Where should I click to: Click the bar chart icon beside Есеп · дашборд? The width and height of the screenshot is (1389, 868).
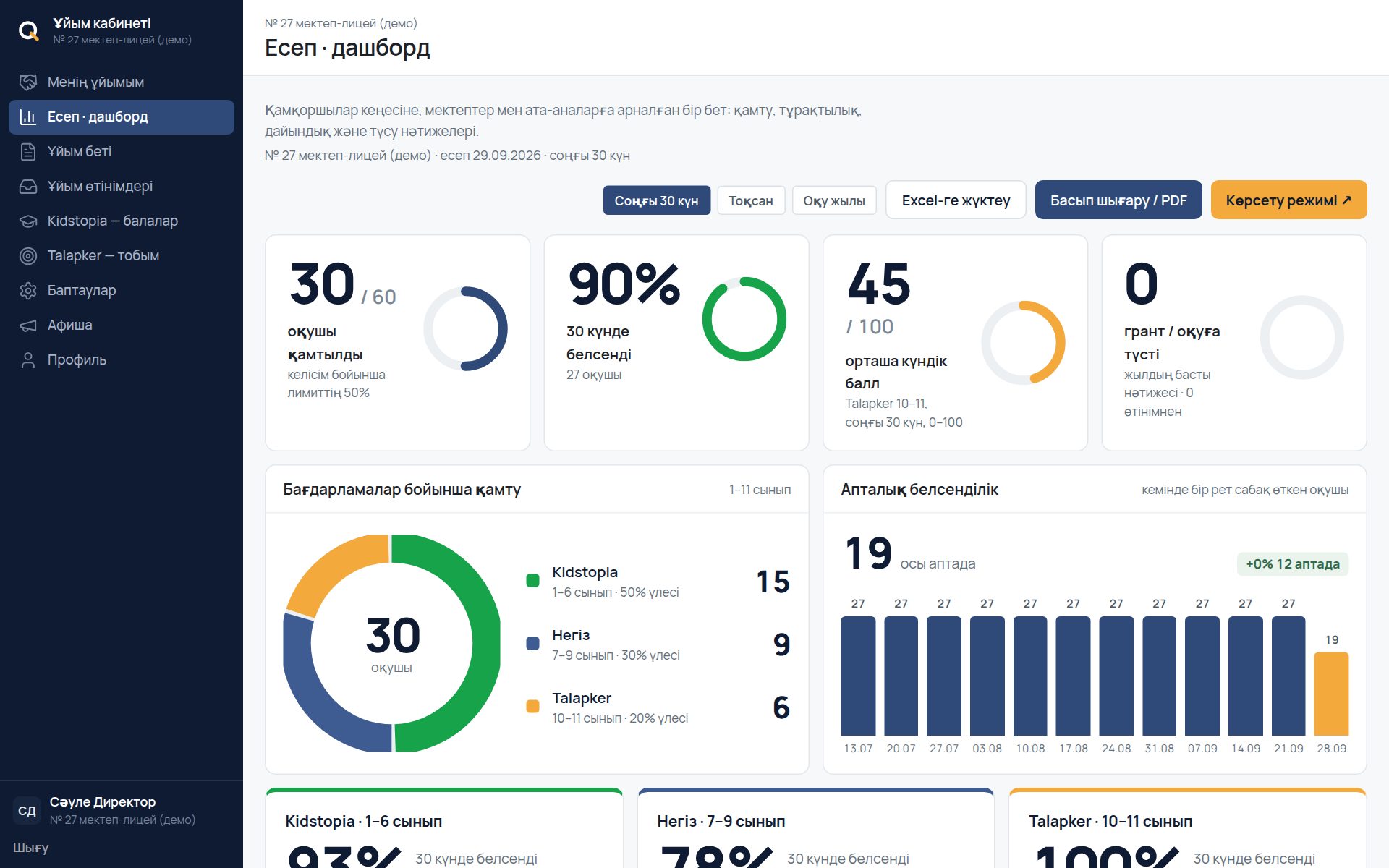tap(28, 116)
